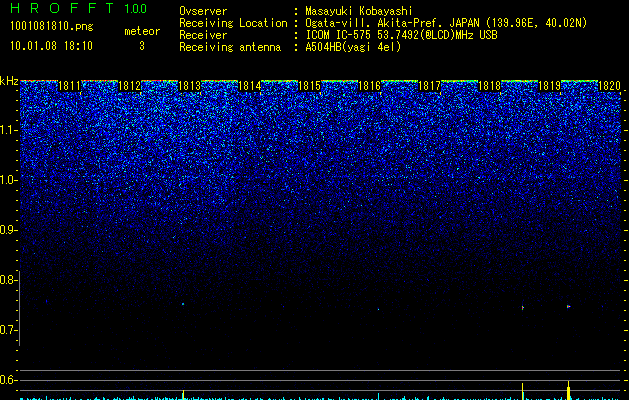629x400 pixels.
Task: Click the meteor echo dot just after 1813
Action: [x=183, y=304]
